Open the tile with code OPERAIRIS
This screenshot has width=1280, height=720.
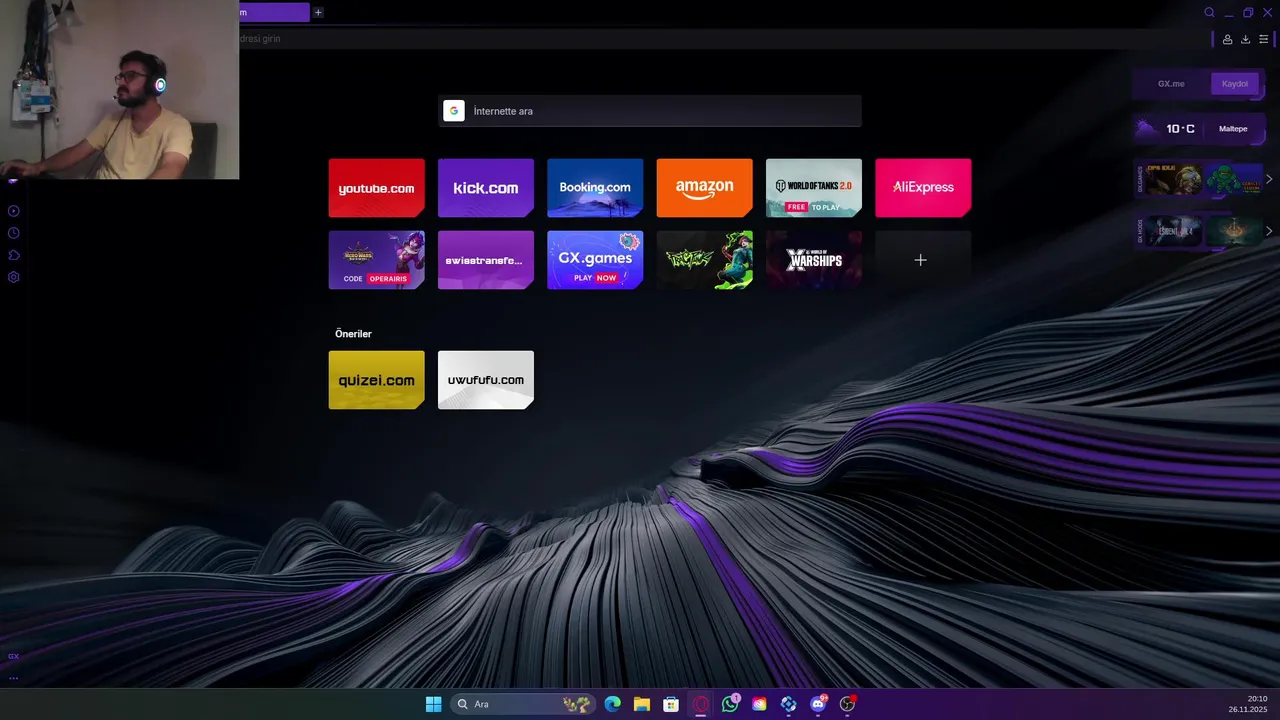[376, 260]
